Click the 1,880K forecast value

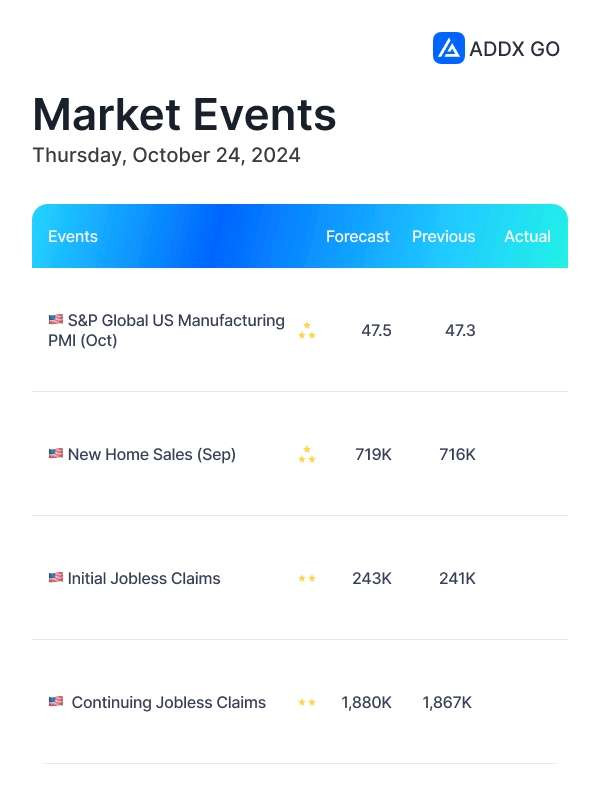click(x=366, y=703)
